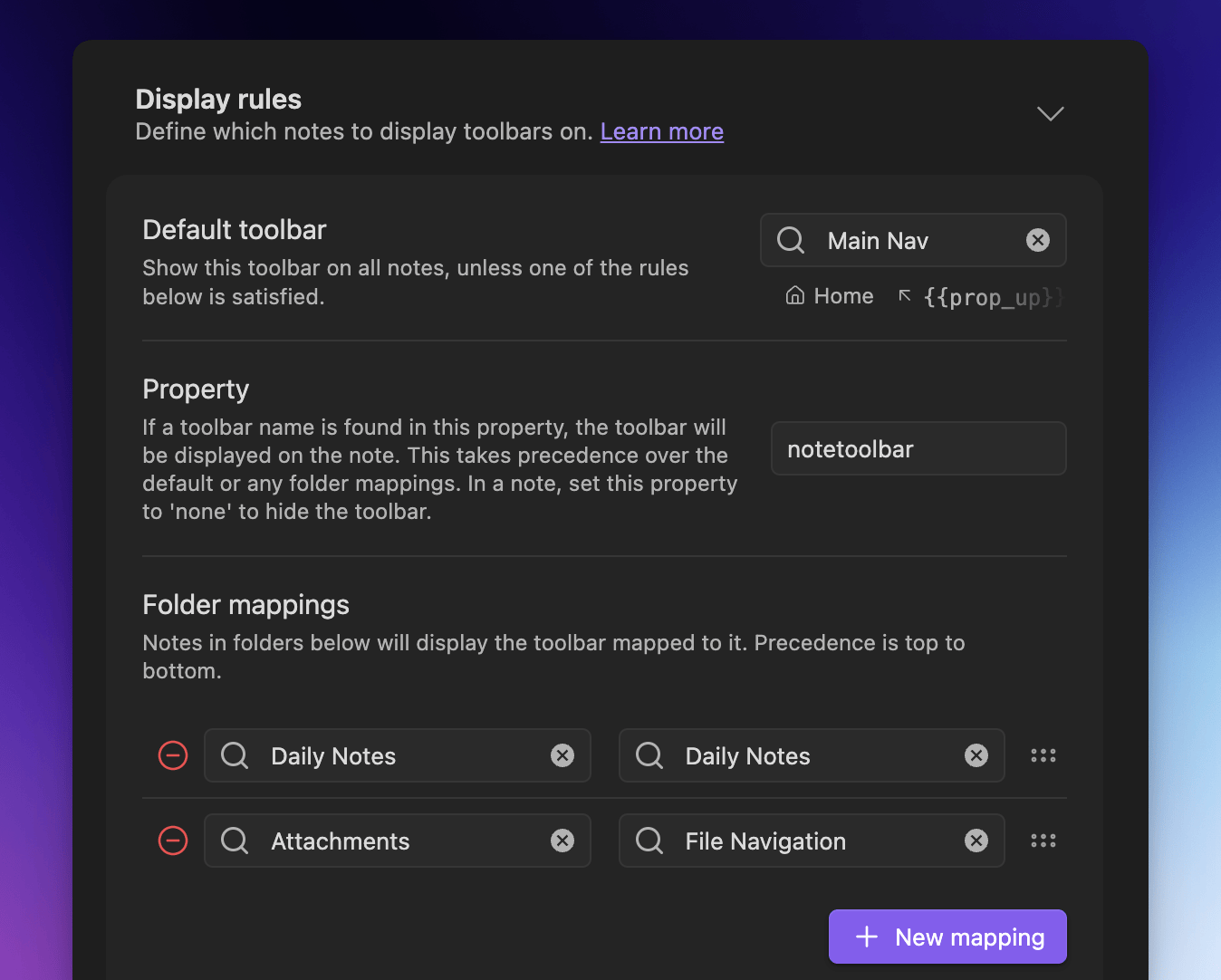Remove the Daily Notes folder mapping

[x=173, y=755]
